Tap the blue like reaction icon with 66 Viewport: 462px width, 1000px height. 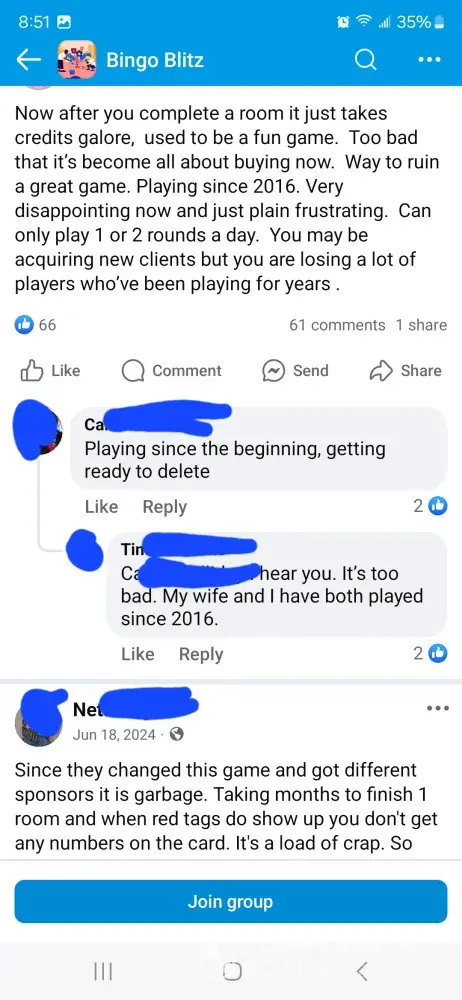pyautogui.click(x=24, y=325)
